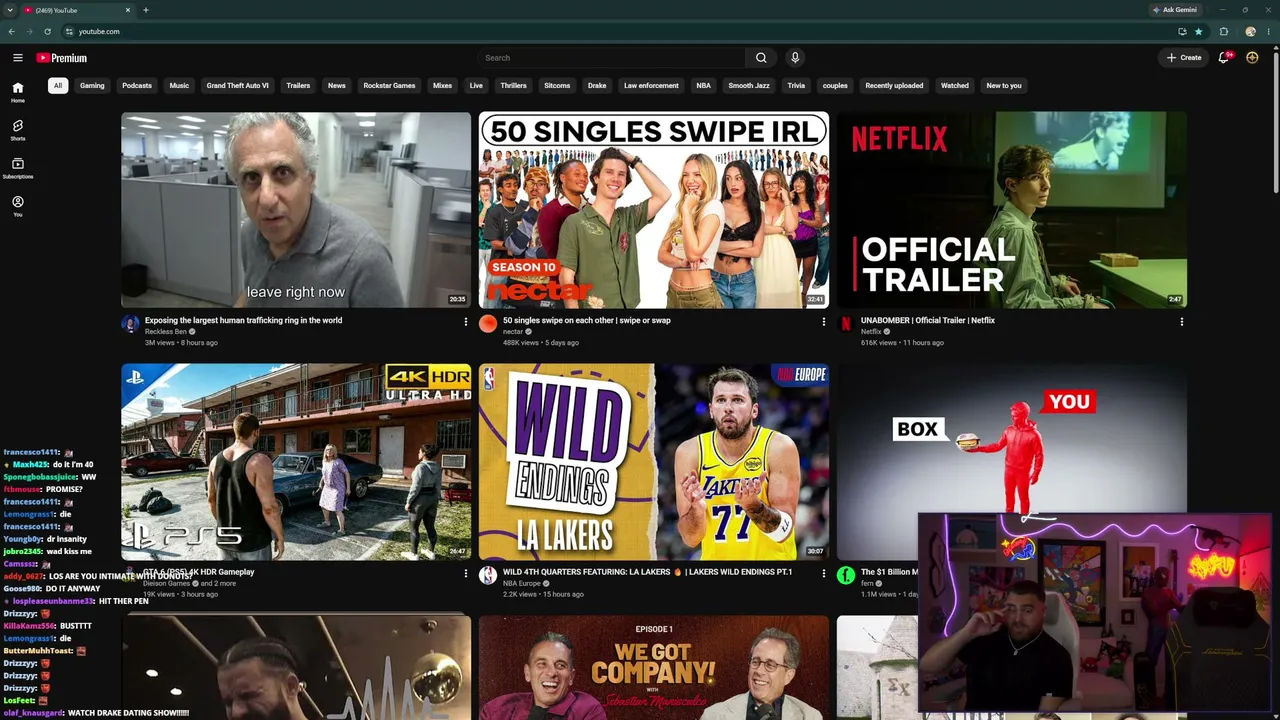1280x720 pixels.
Task: Open the YouTube account avatar menu
Action: coord(1252,58)
